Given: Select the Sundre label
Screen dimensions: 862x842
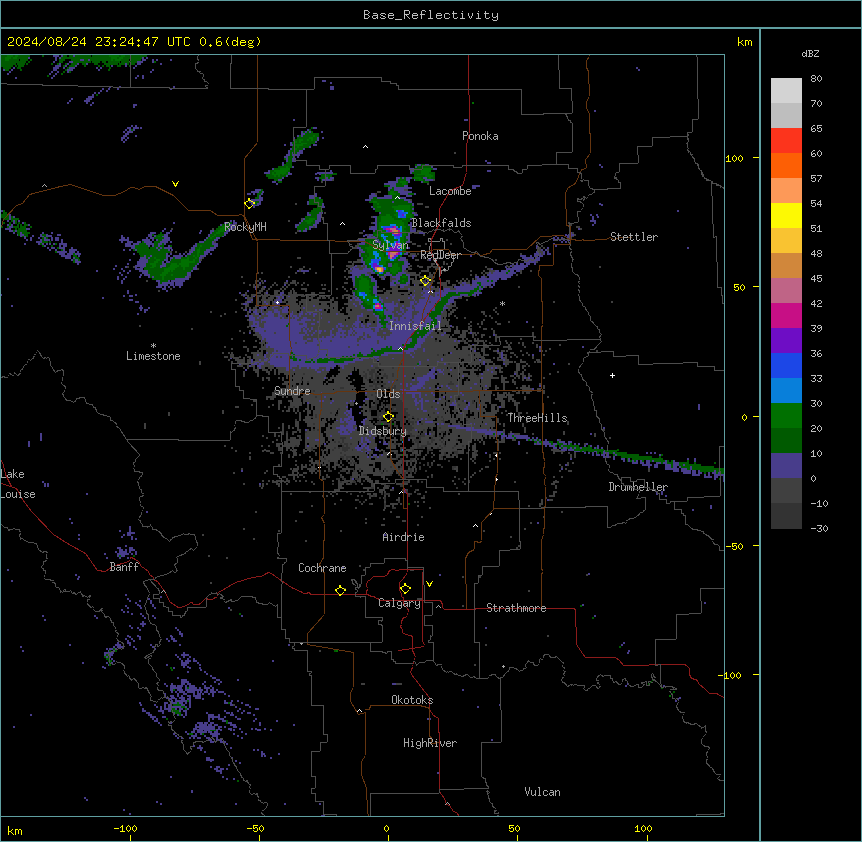Looking at the screenshot, I should click(x=292, y=391).
